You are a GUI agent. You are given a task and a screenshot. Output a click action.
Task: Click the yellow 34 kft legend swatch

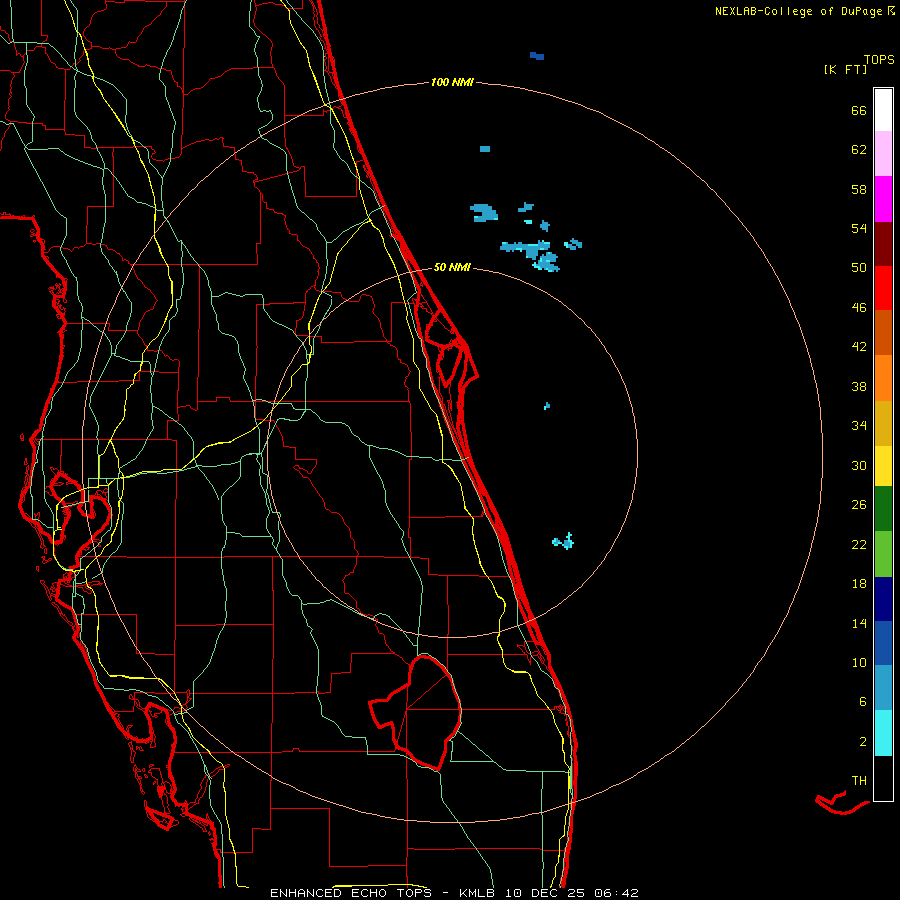pyautogui.click(x=883, y=466)
